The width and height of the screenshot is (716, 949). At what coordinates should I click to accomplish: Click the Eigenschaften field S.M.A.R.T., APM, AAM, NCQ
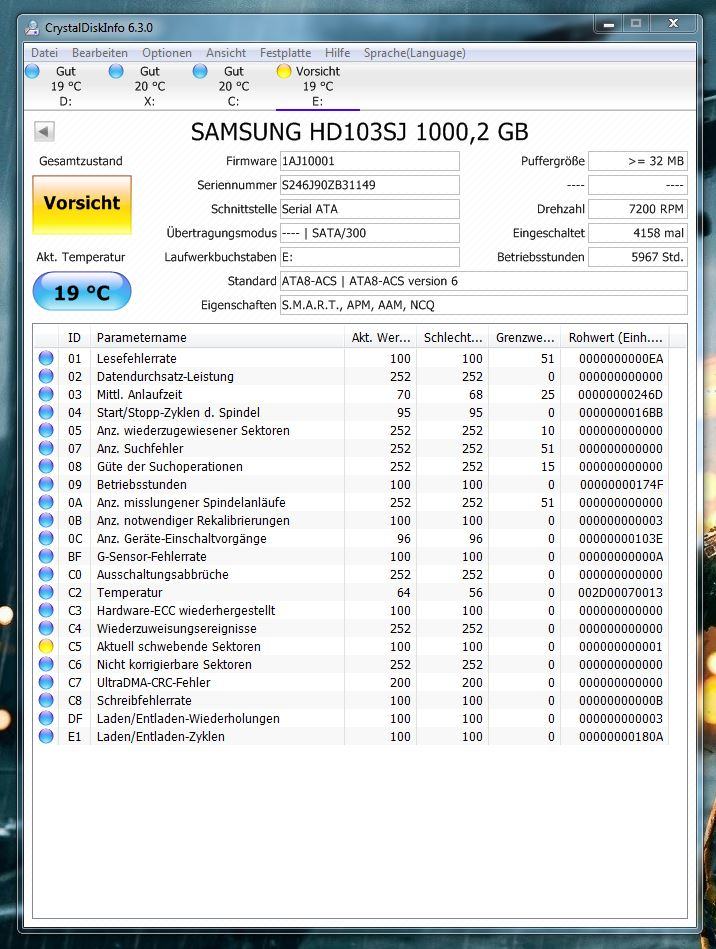coord(484,305)
